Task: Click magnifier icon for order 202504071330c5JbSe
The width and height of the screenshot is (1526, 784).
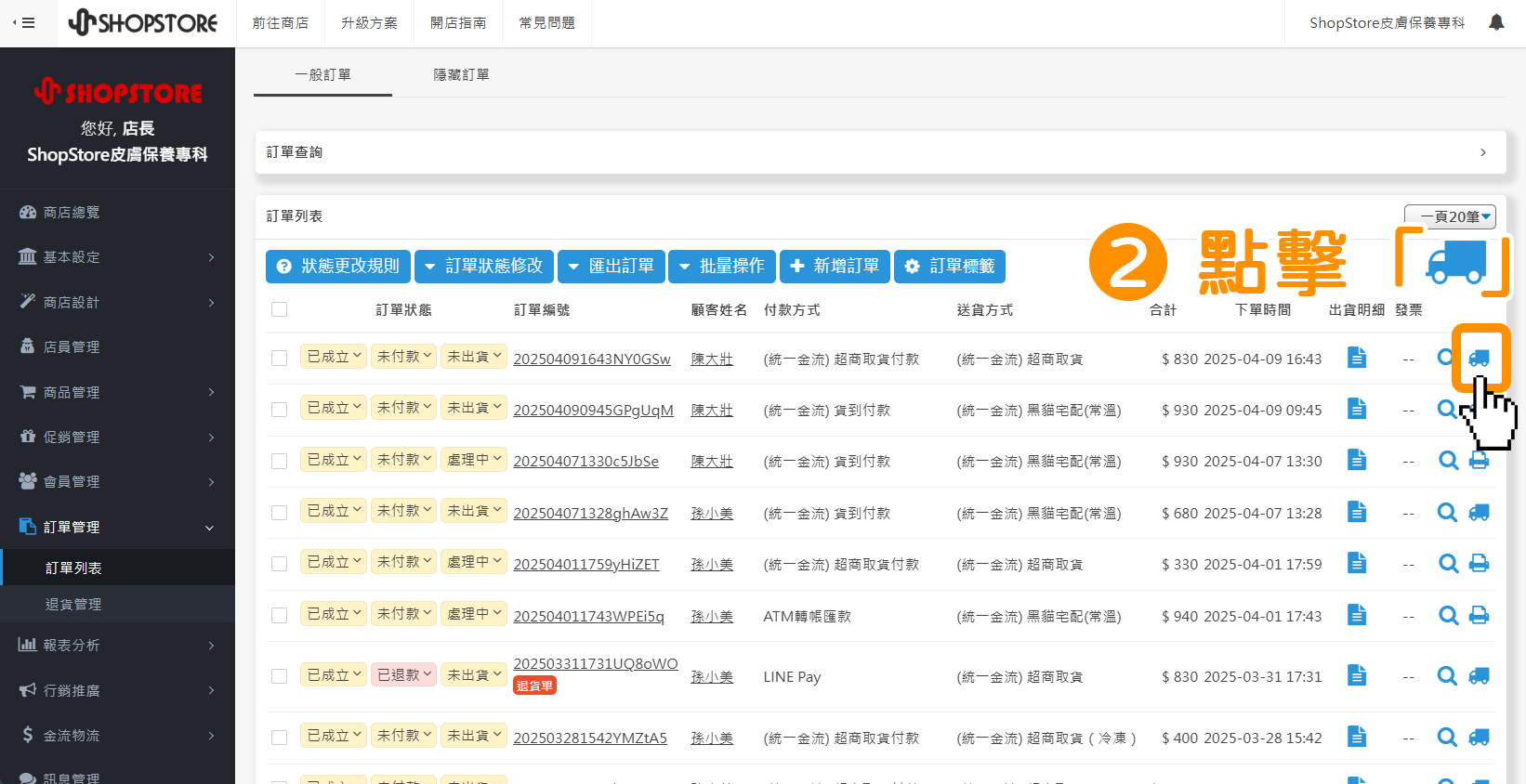Action: pyautogui.click(x=1448, y=460)
